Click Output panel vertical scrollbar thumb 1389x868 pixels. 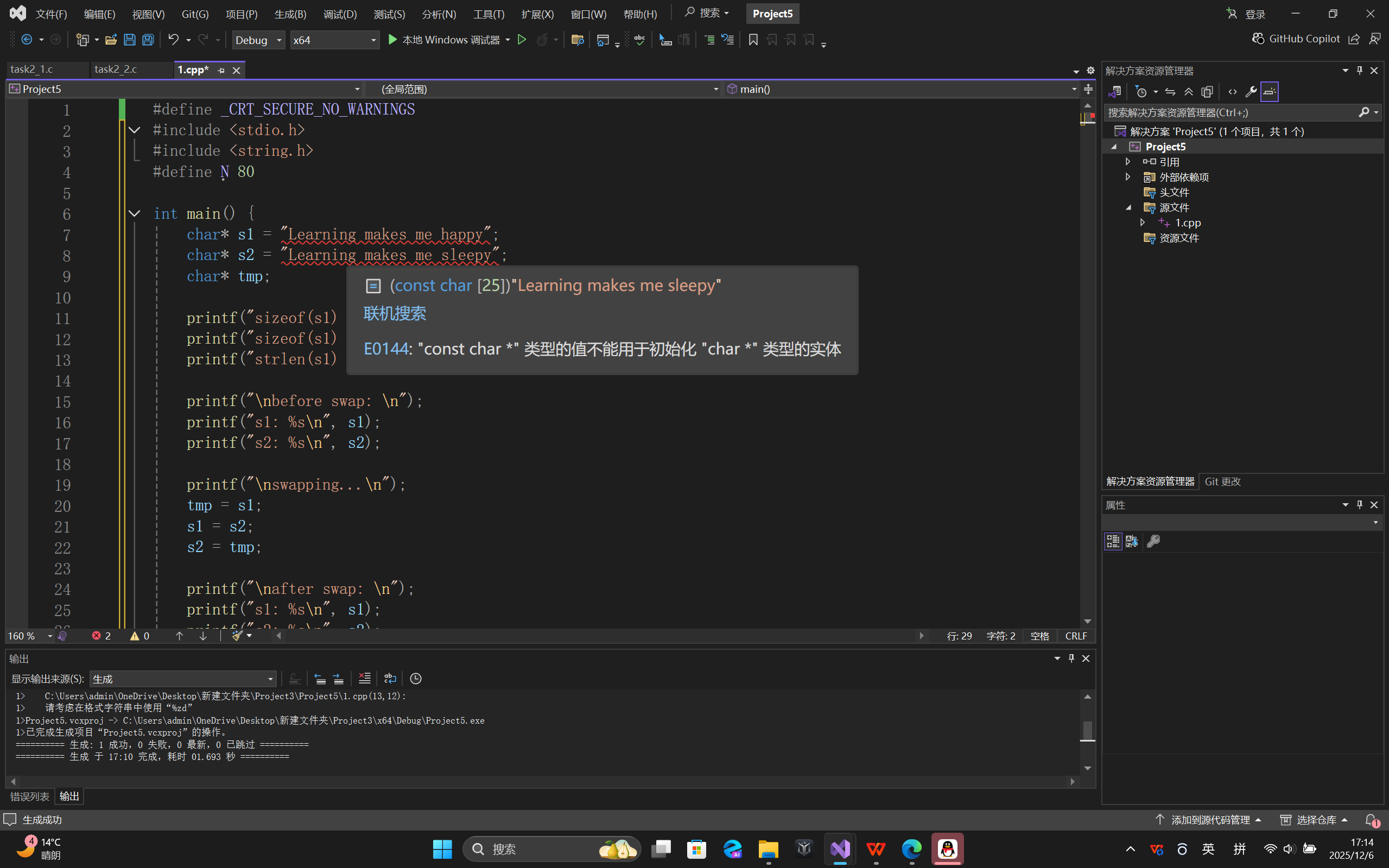[x=1087, y=730]
